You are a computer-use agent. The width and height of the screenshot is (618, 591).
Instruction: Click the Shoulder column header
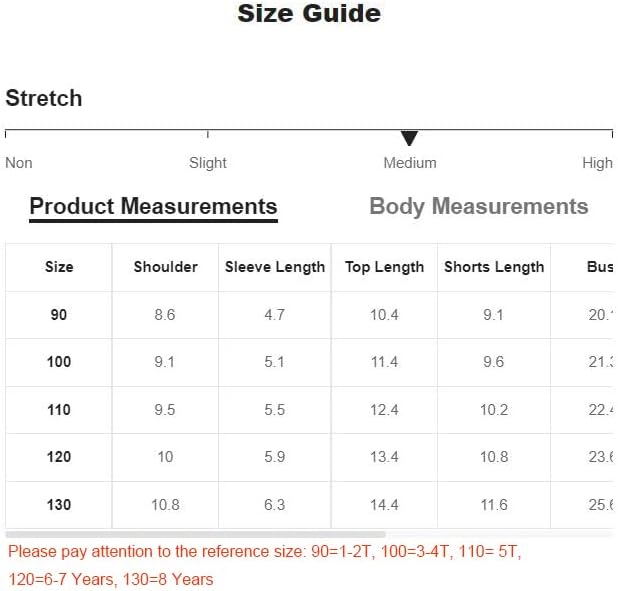166,267
